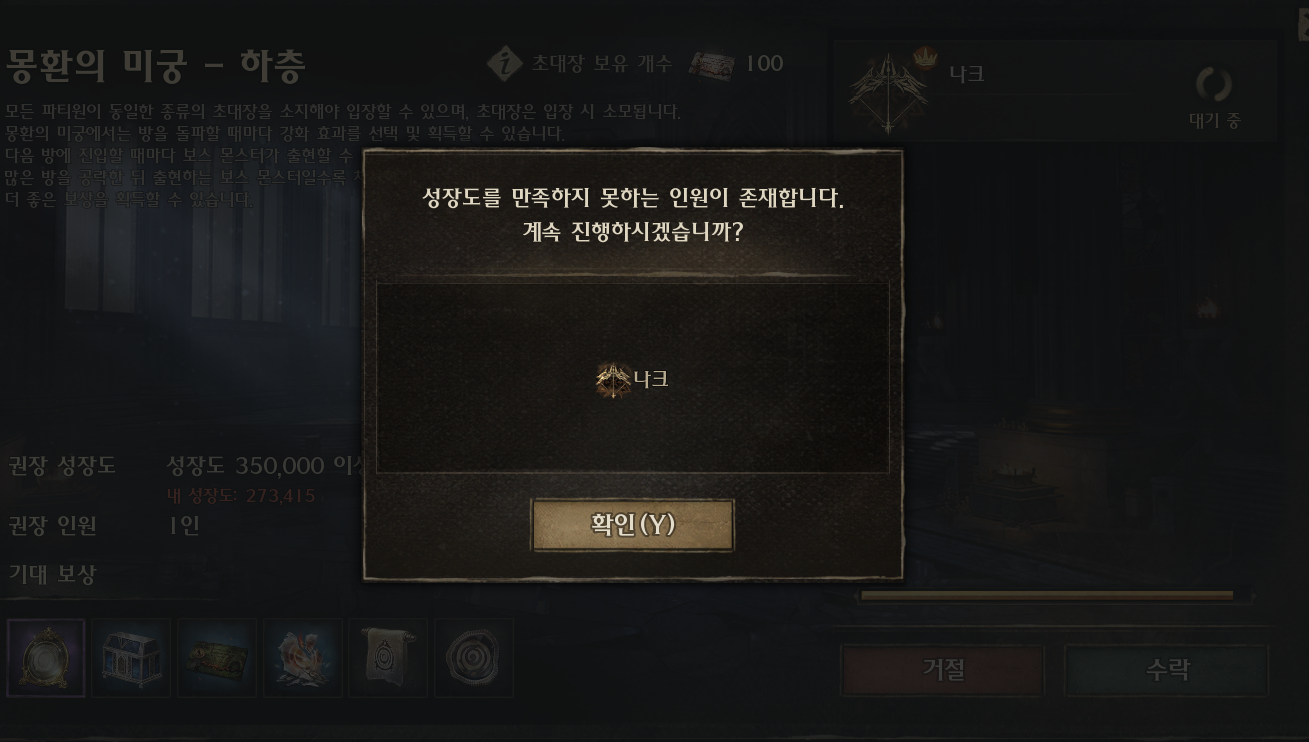The height and width of the screenshot is (742, 1309).
Task: Click the 권장 성장도 label
Action: (62, 465)
